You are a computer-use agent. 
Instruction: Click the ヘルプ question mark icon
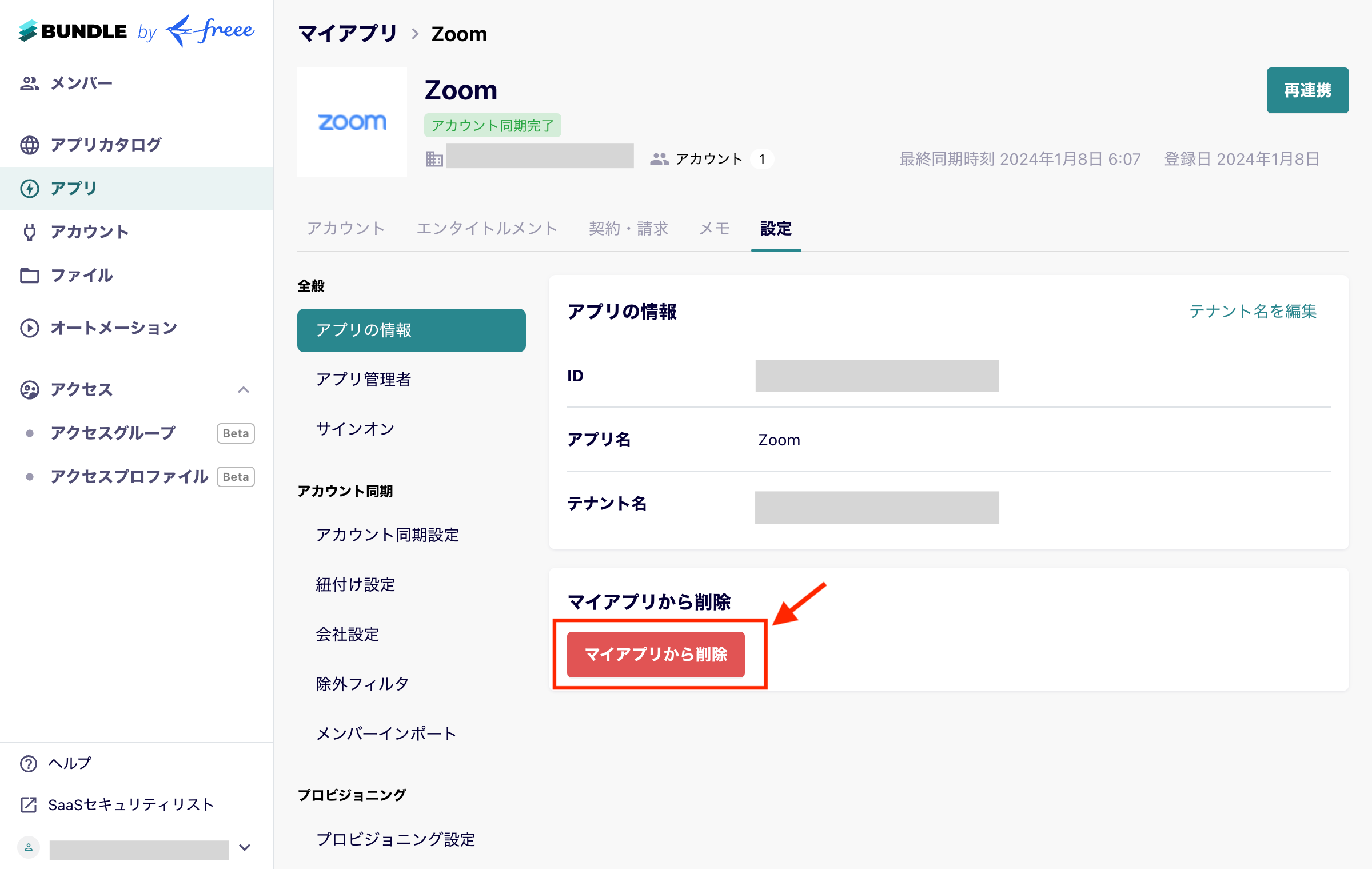29,764
